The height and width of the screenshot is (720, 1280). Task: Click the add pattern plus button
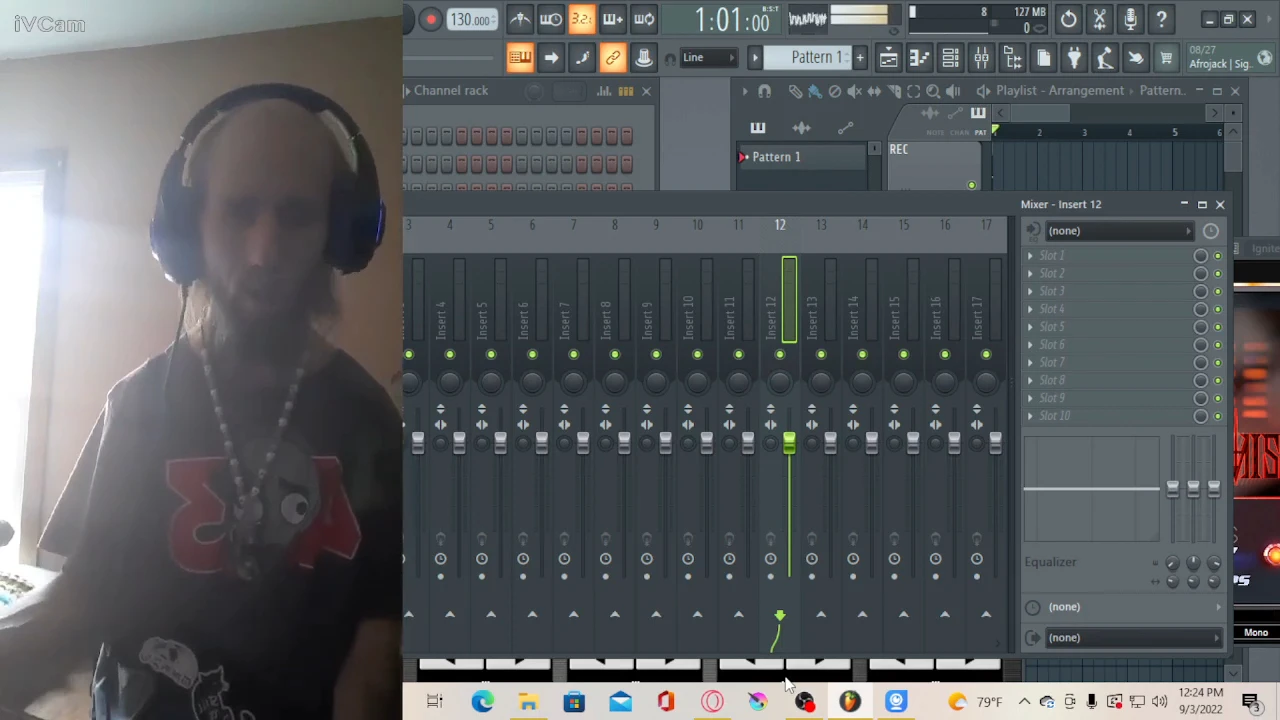pos(859,58)
